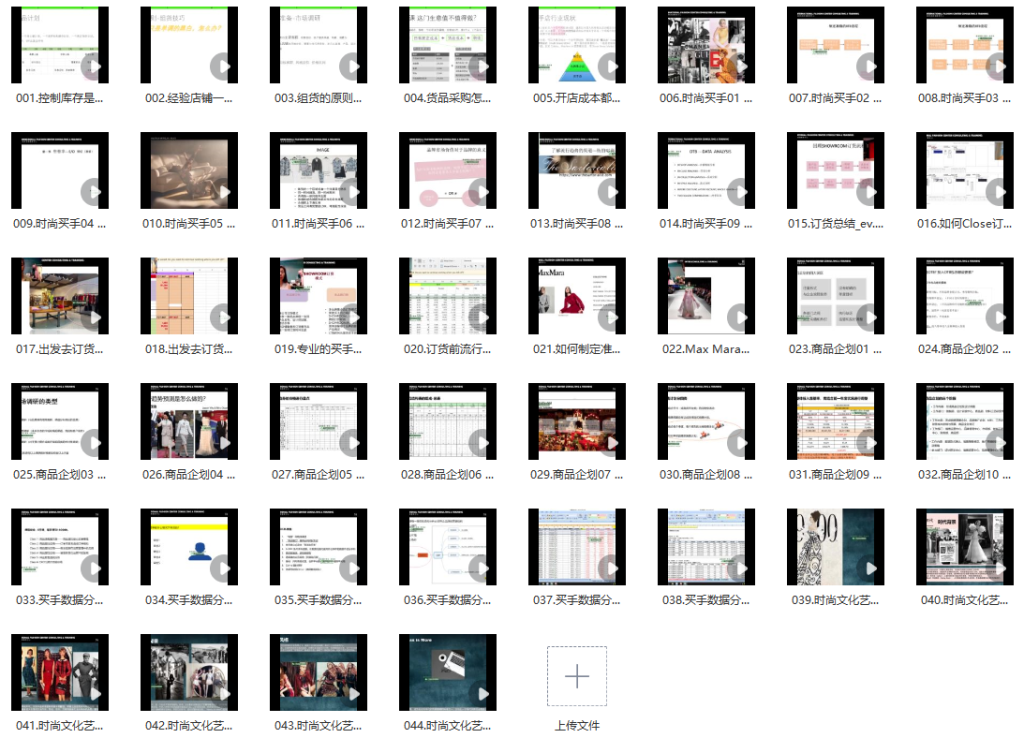Start video 016.如何Close订
The height and width of the screenshot is (738, 1024).
[999, 193]
